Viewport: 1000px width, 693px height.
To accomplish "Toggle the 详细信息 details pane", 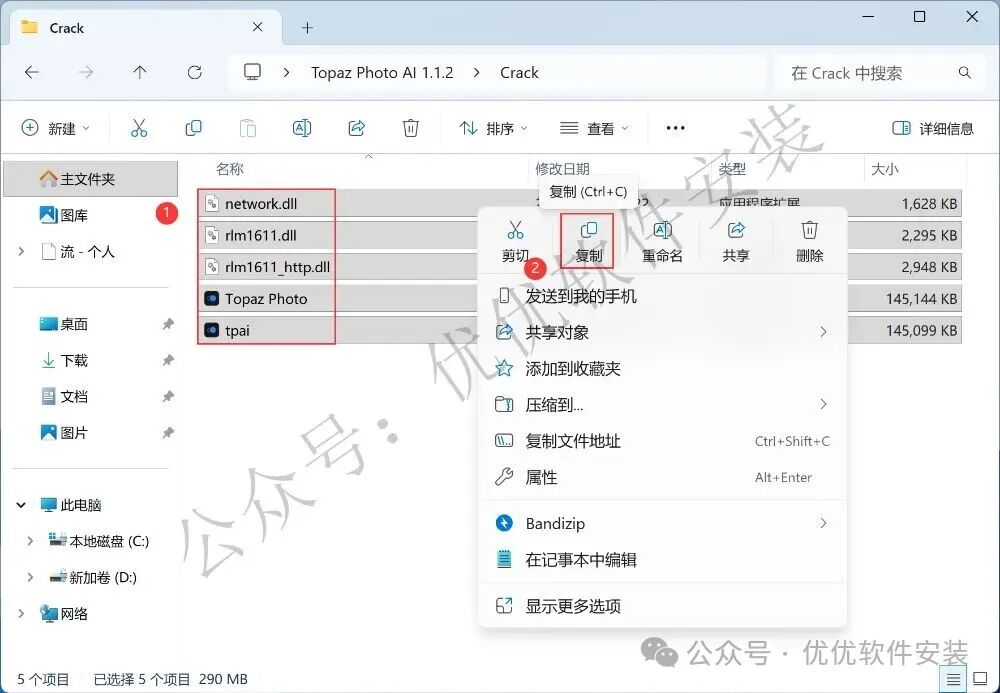I will click(x=932, y=128).
